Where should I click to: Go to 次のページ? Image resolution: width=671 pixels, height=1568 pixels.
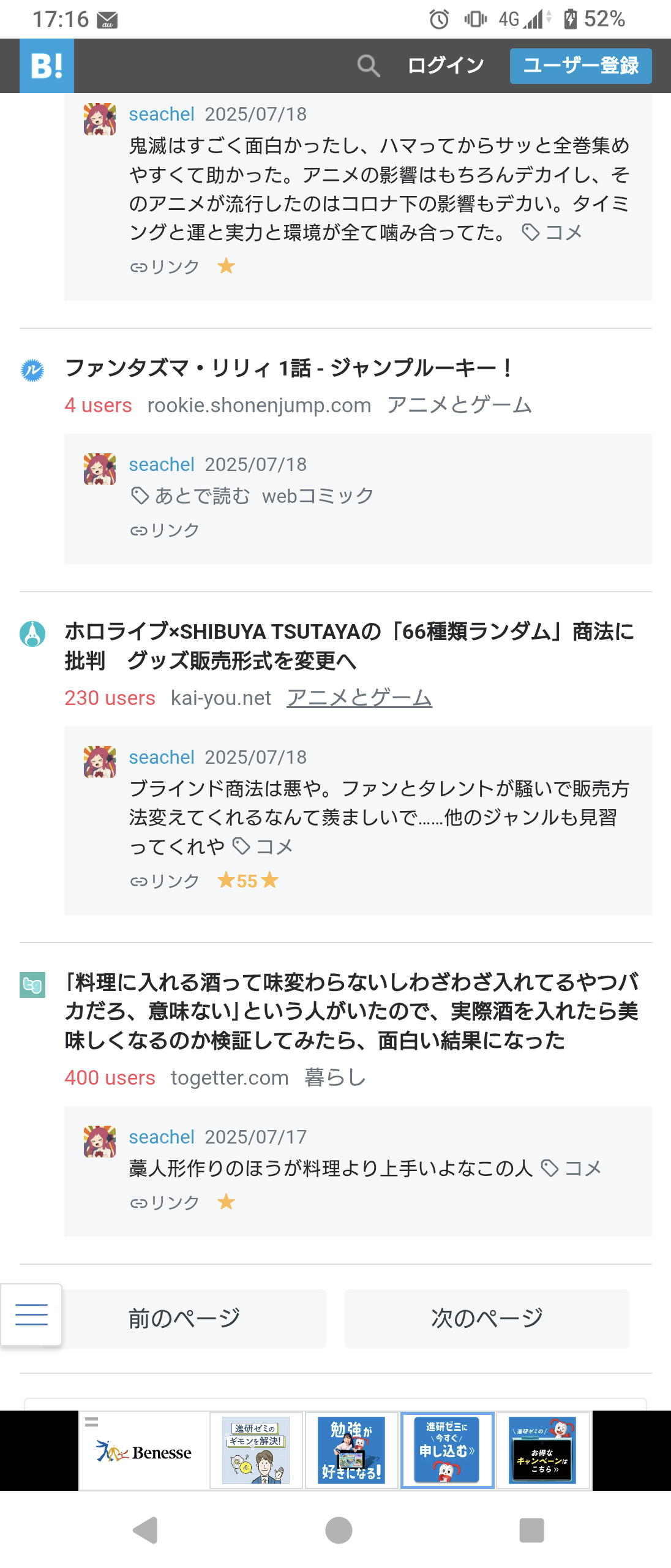pyautogui.click(x=487, y=1318)
